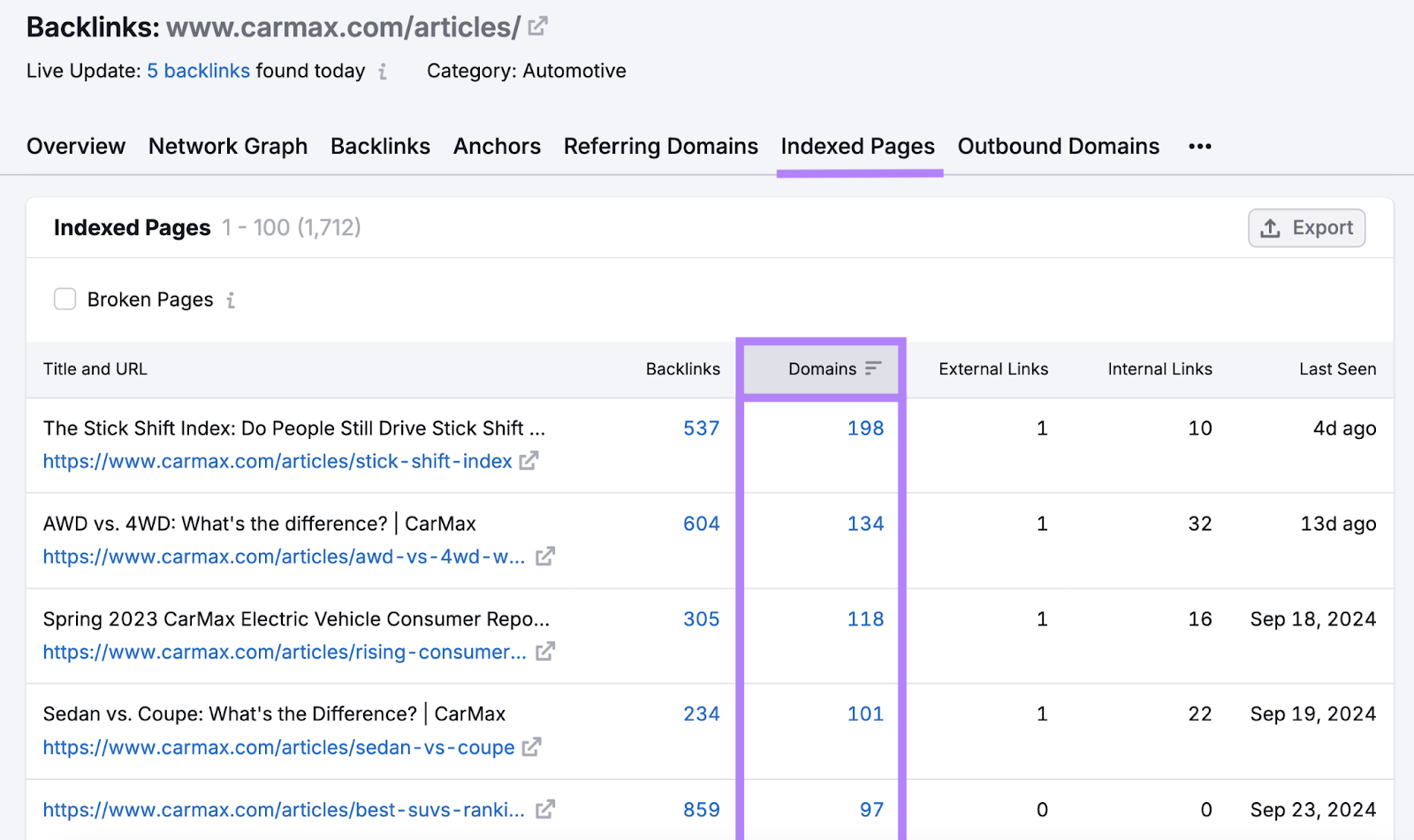Click the 198 domains count link
The height and width of the screenshot is (840, 1414).
pos(864,428)
